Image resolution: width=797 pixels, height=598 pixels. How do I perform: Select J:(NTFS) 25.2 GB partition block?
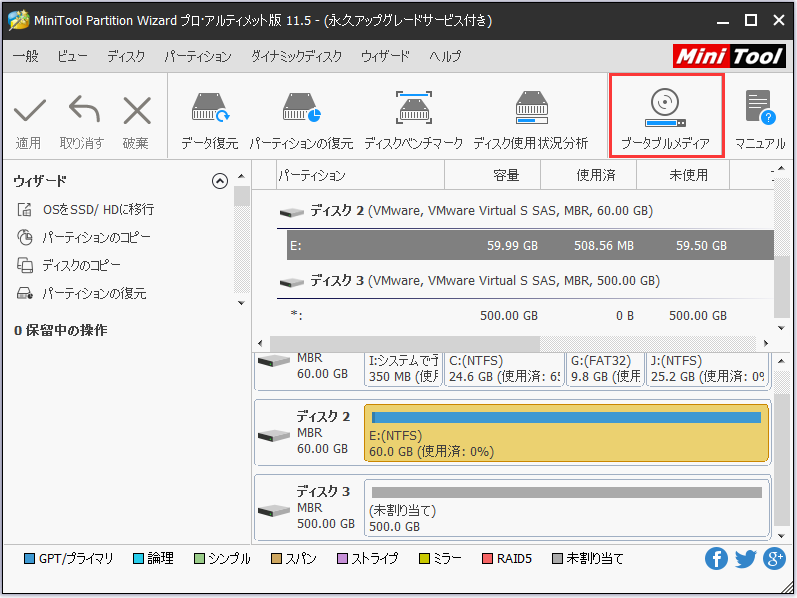coord(707,370)
